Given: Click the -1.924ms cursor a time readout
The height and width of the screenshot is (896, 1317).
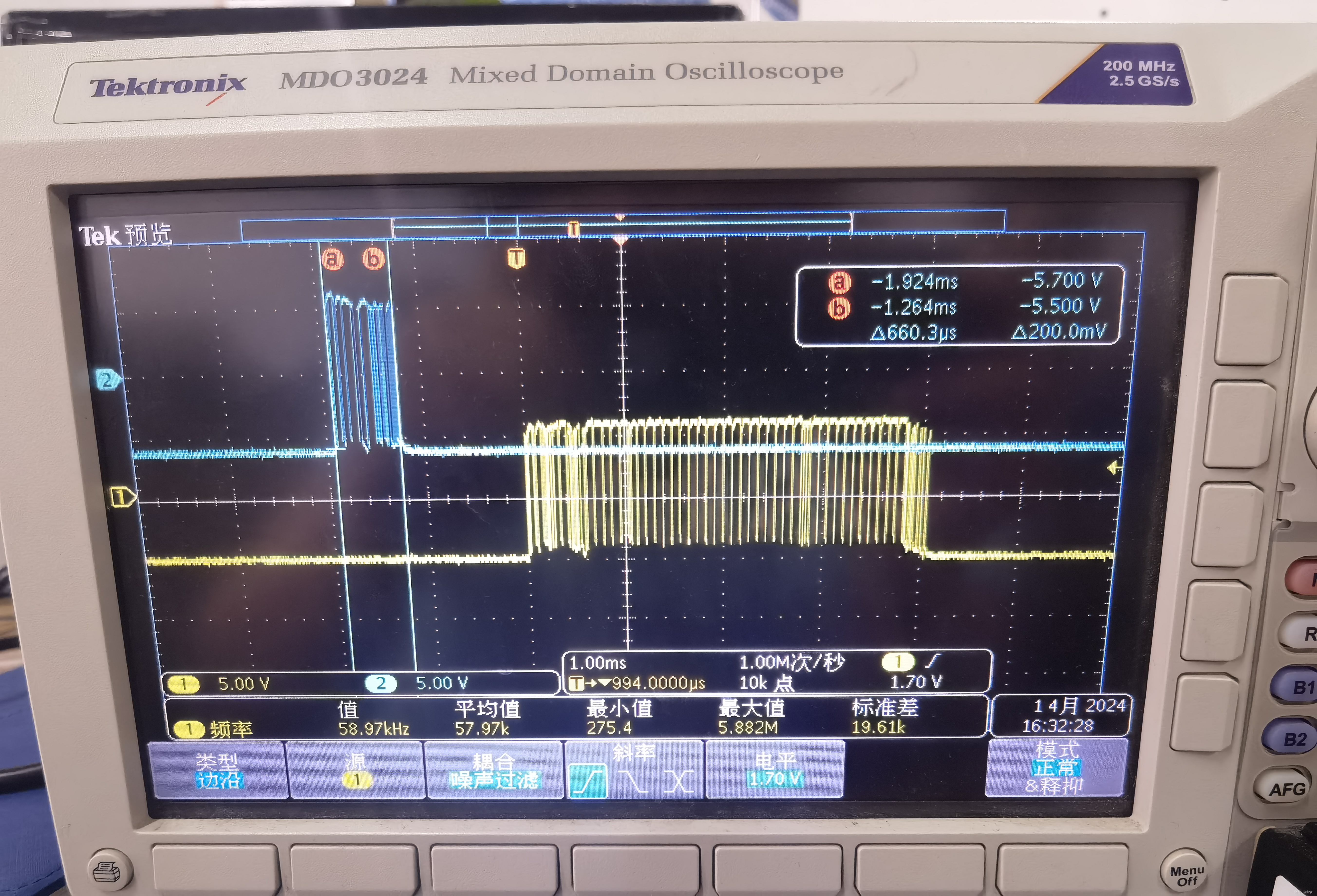Looking at the screenshot, I should [915, 282].
